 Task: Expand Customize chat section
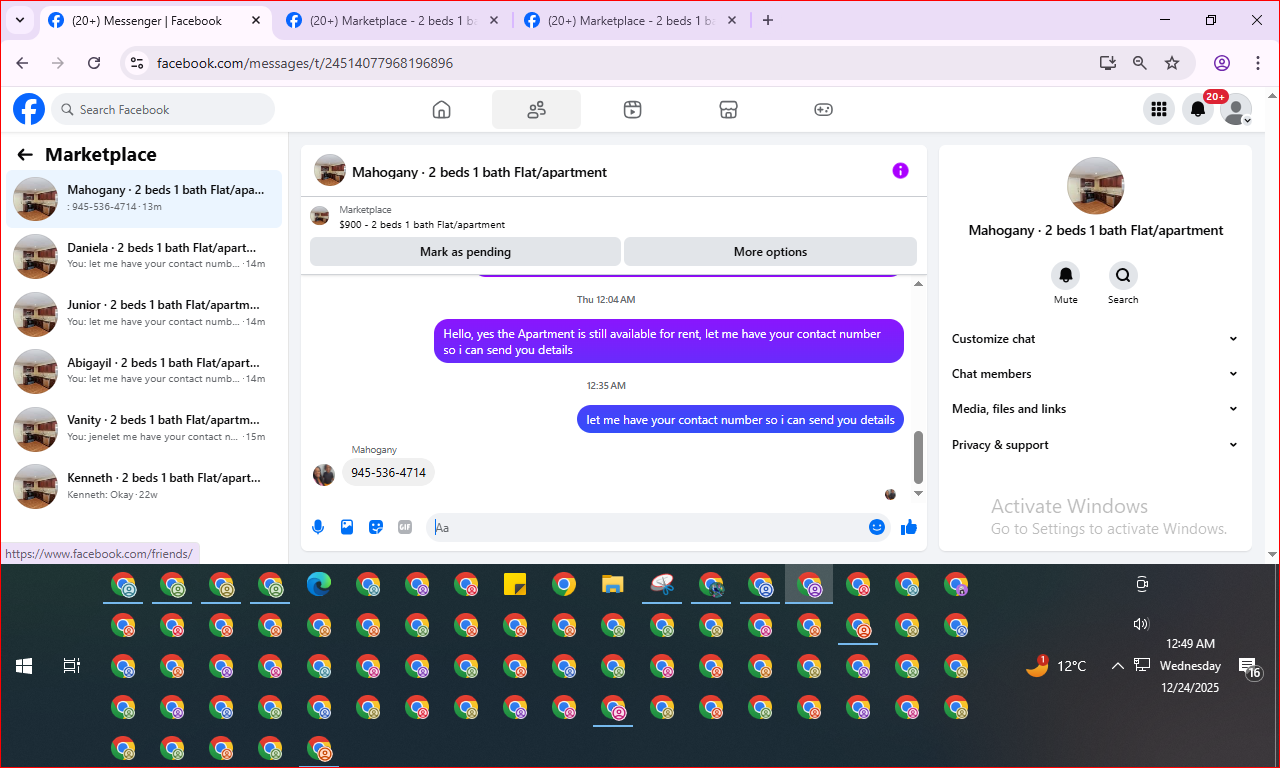point(1095,339)
